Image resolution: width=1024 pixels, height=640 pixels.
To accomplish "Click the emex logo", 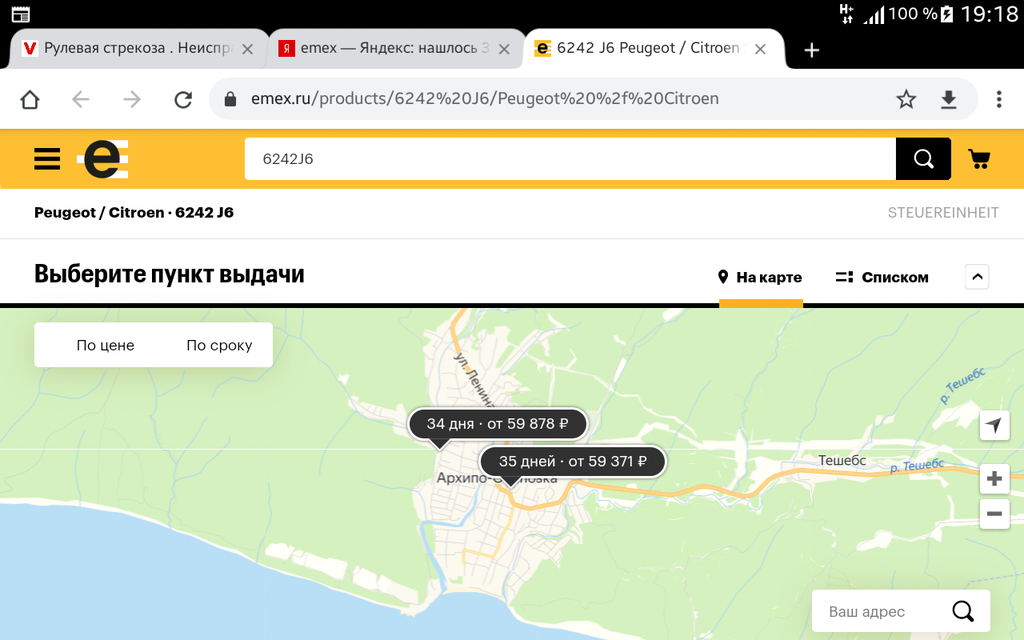I will tap(103, 159).
